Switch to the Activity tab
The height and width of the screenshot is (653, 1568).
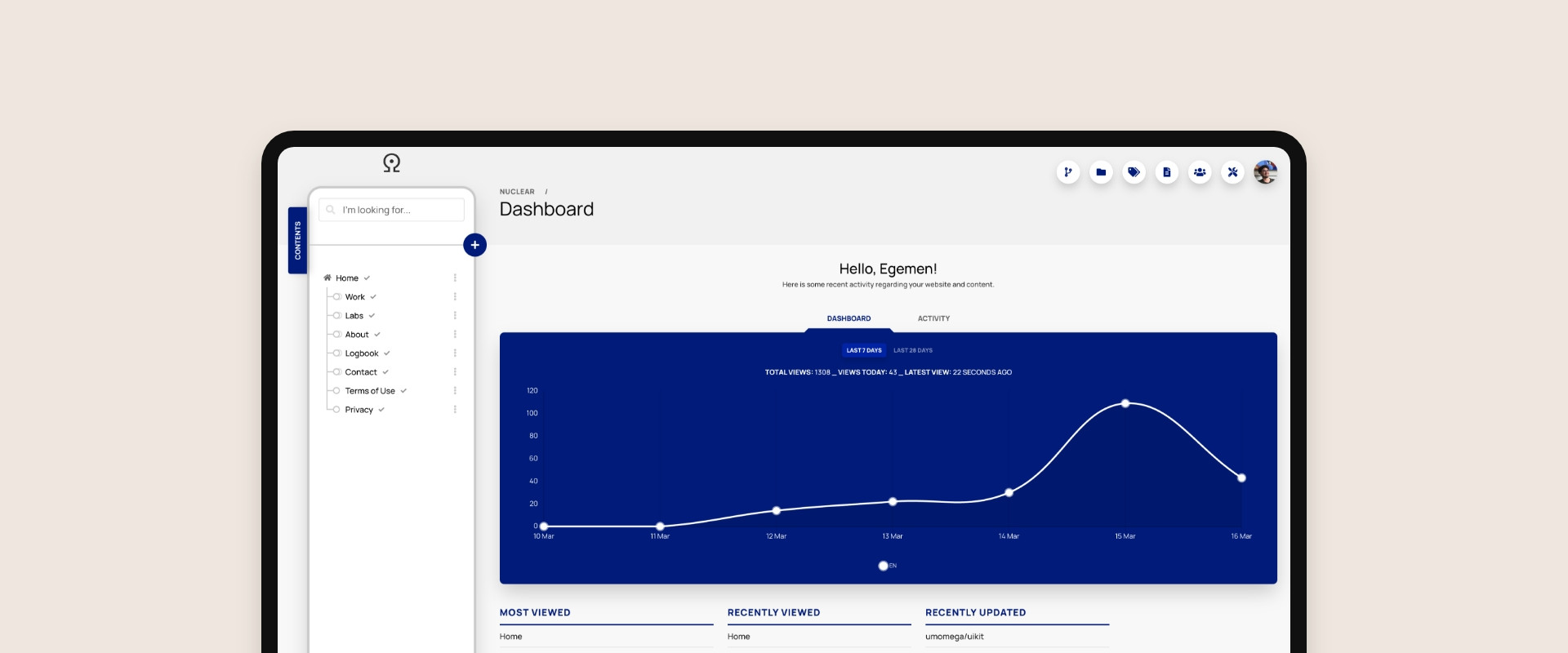[x=933, y=318]
